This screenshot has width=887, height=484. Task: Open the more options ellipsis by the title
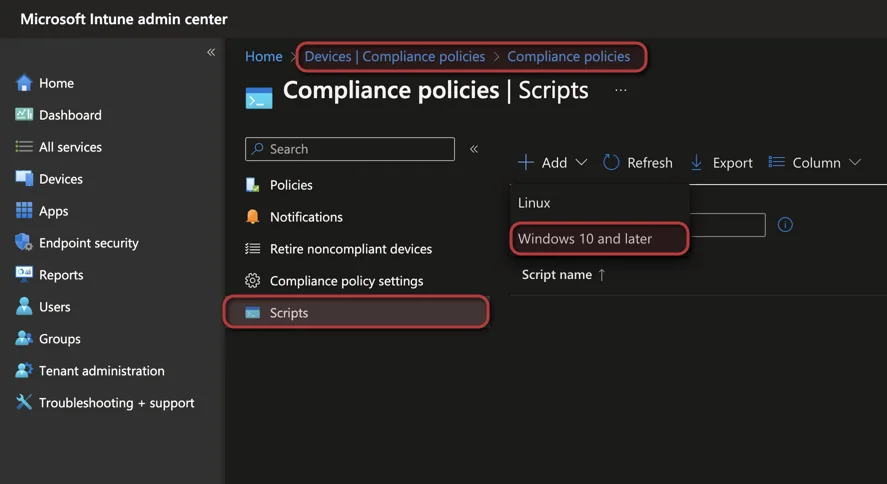pos(621,90)
